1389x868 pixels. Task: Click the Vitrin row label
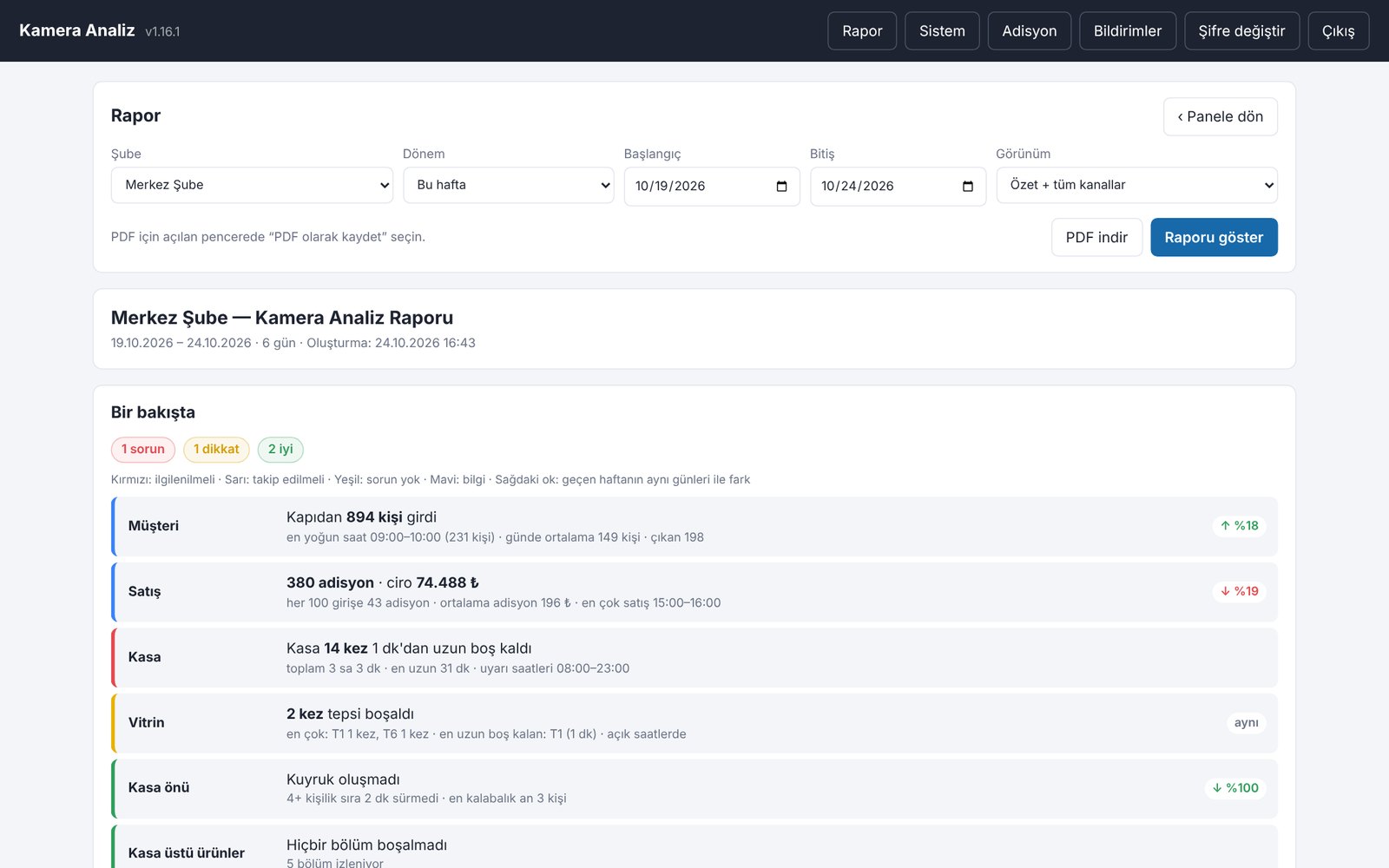(x=147, y=723)
